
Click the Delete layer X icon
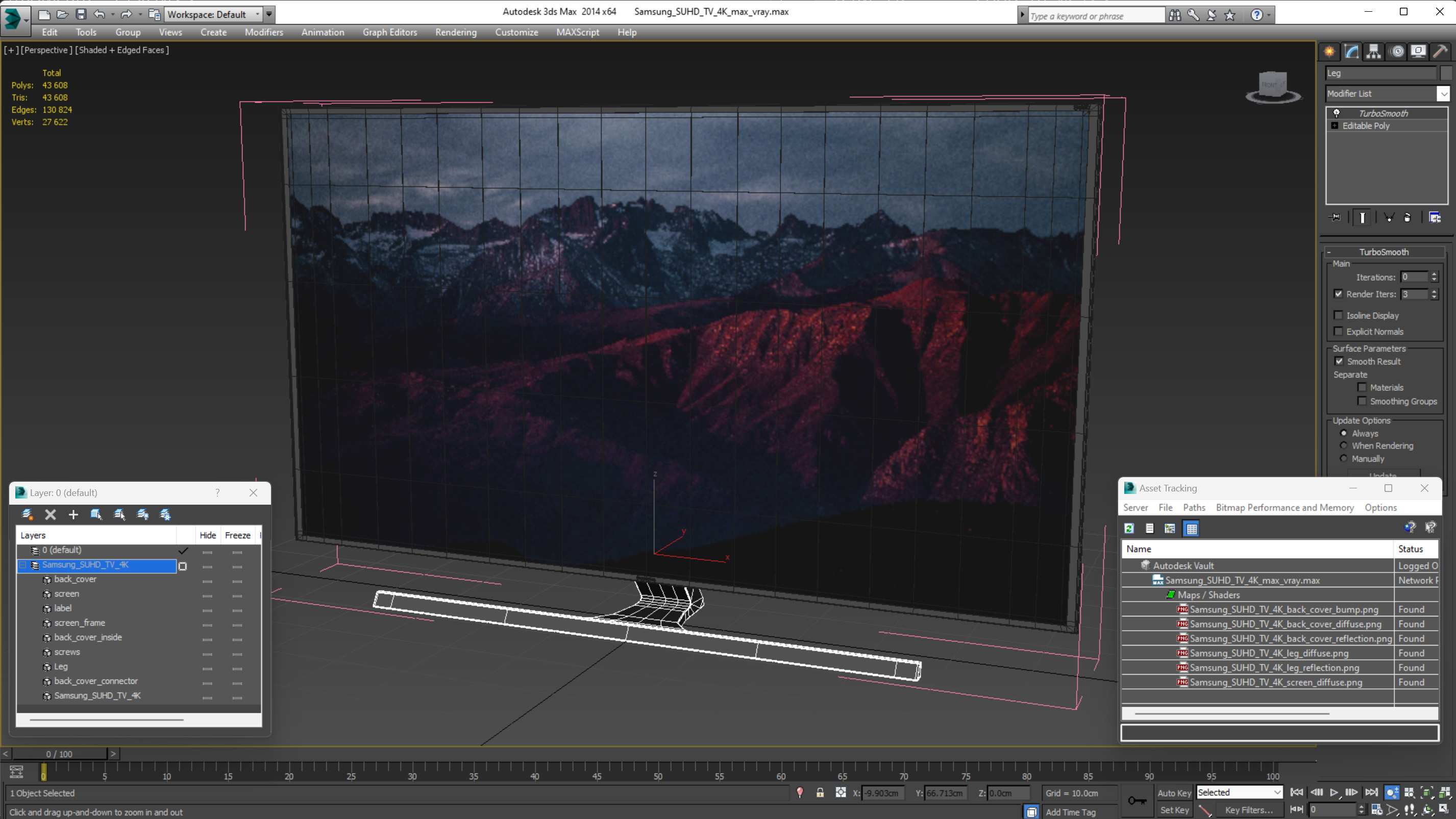tap(51, 514)
